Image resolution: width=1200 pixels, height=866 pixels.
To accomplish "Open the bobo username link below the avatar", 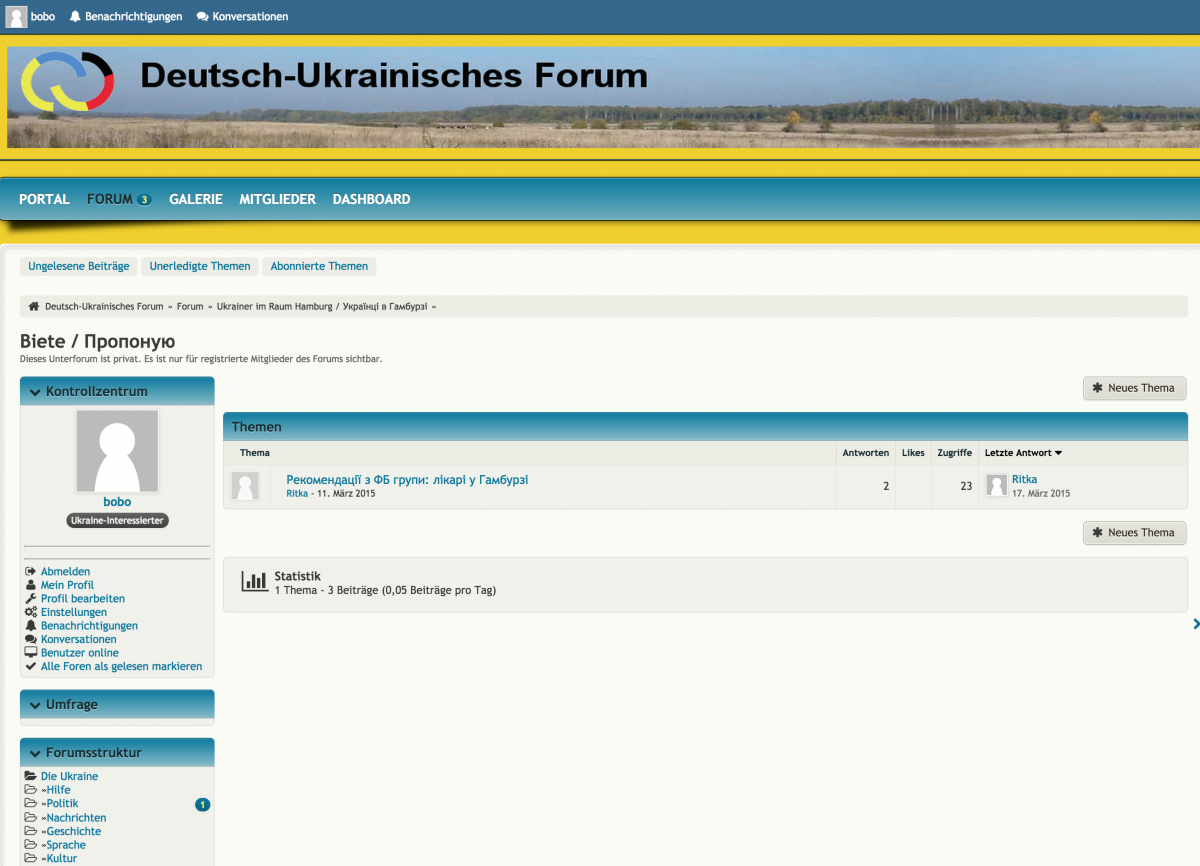I will tap(117, 502).
